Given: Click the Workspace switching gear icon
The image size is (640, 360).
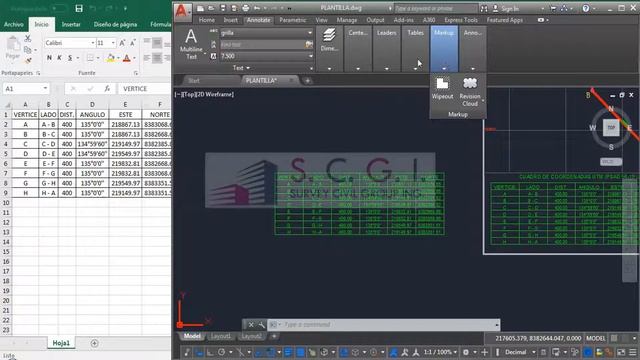Looking at the screenshot, I should pyautogui.click(x=466, y=352).
